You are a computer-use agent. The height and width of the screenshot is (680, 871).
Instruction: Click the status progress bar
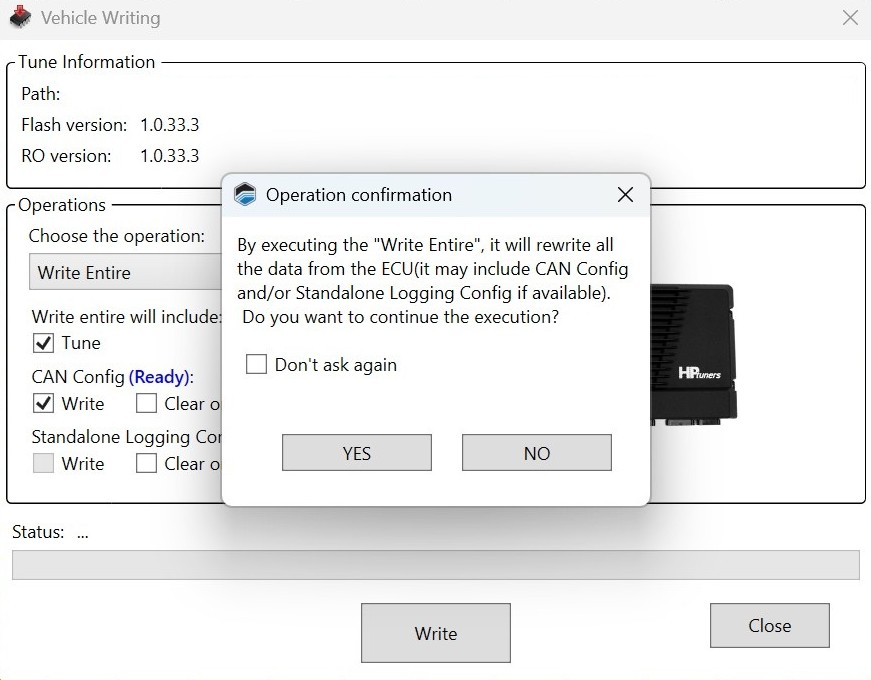[435, 565]
